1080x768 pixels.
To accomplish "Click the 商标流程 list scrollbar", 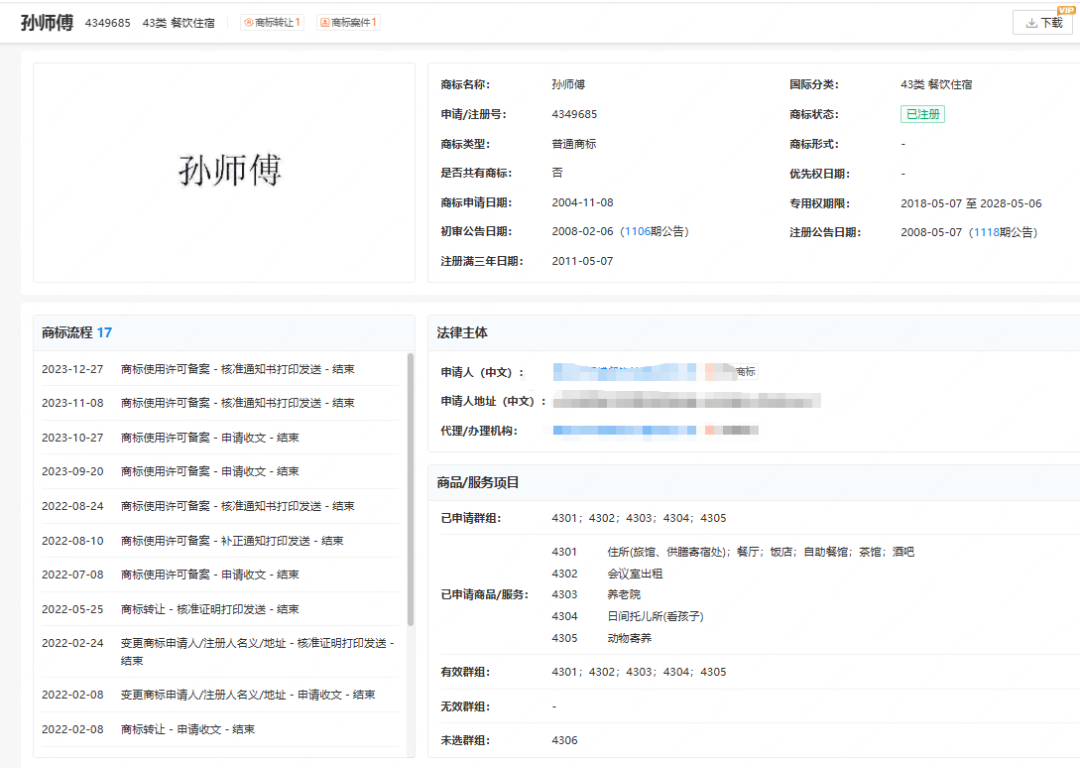I will click(411, 489).
